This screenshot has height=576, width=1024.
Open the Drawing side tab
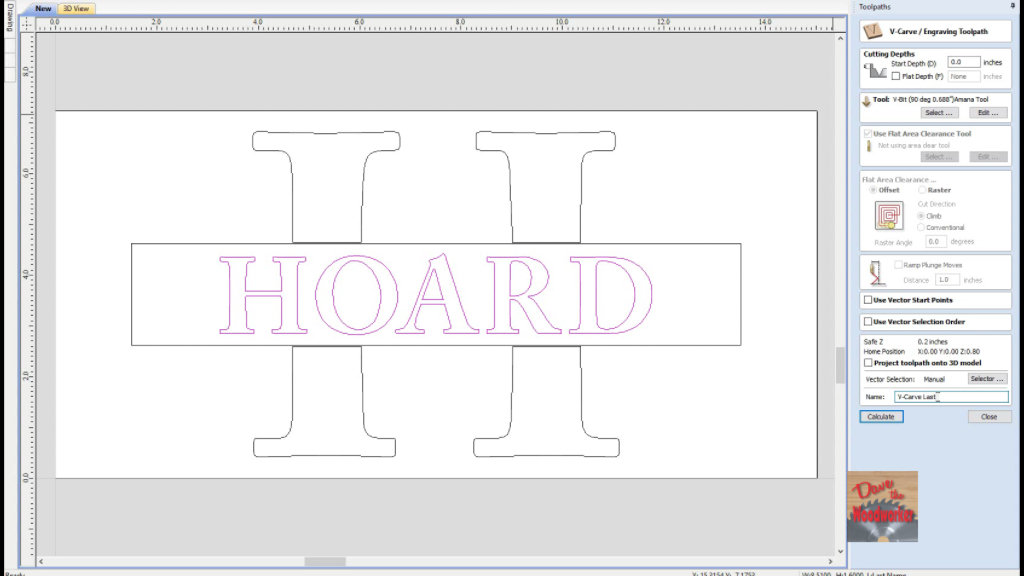pos(9,18)
